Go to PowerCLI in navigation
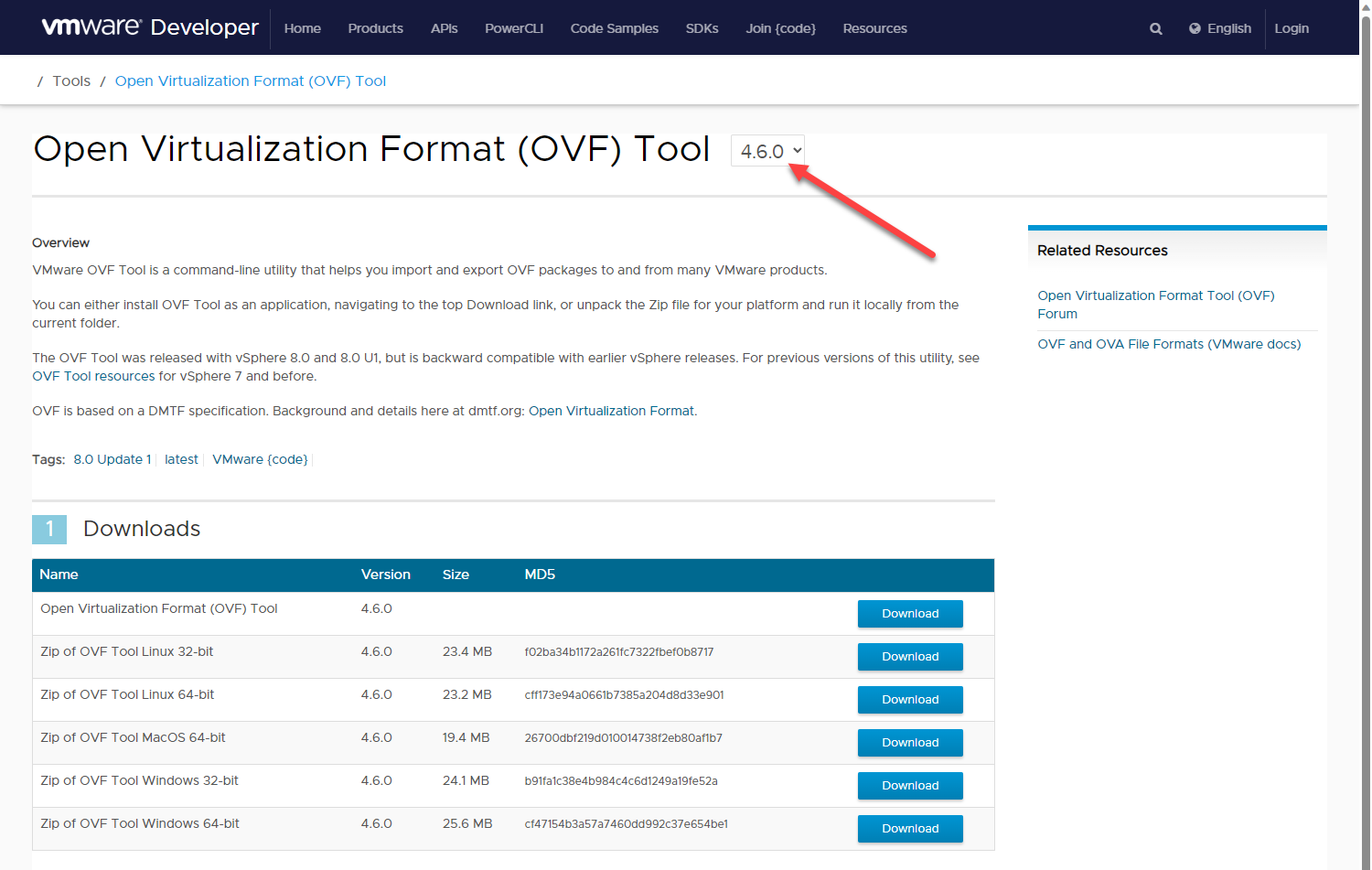Viewport: 1372px width, 870px height. pyautogui.click(x=514, y=28)
